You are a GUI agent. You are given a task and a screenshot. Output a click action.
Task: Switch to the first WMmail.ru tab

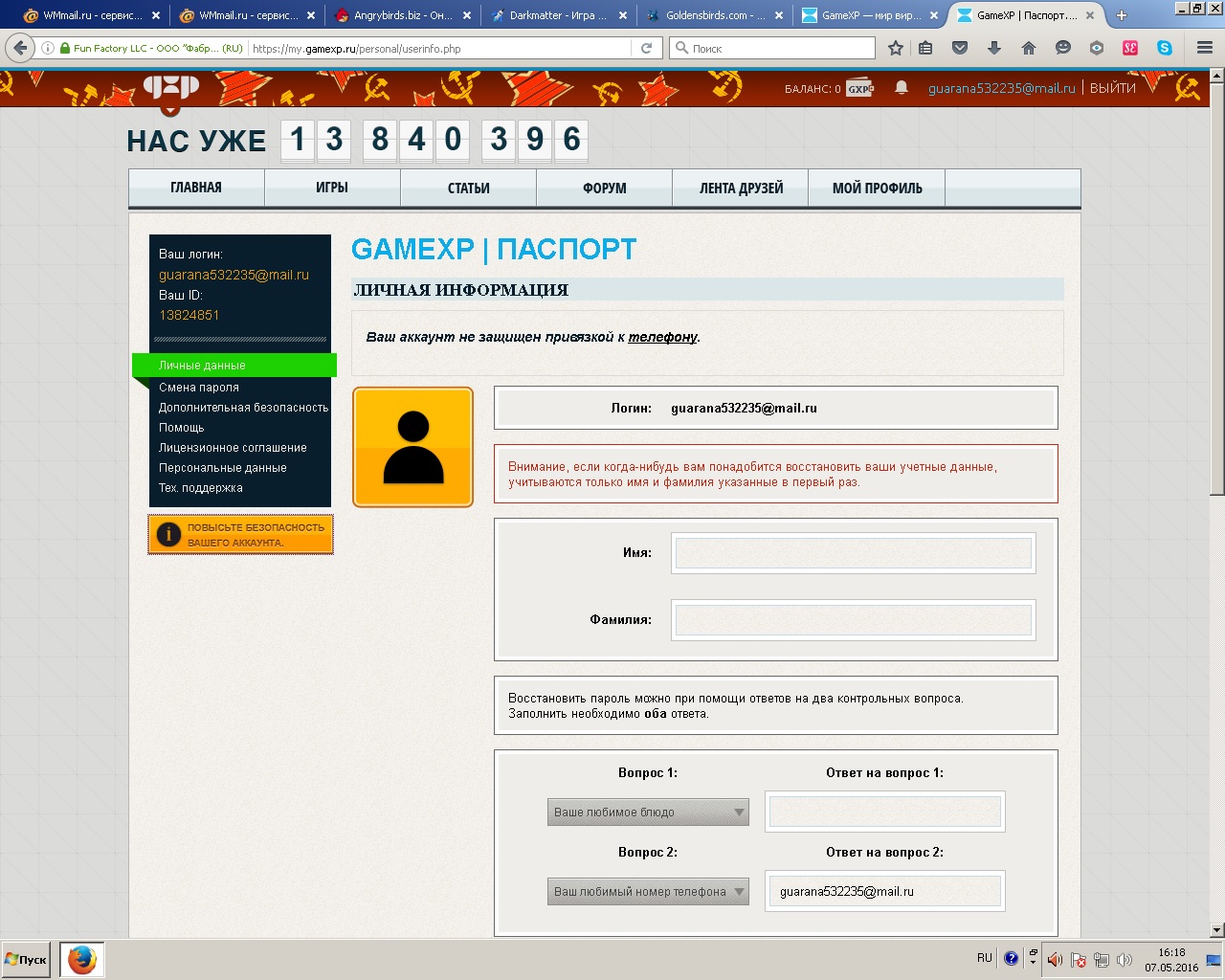92,15
